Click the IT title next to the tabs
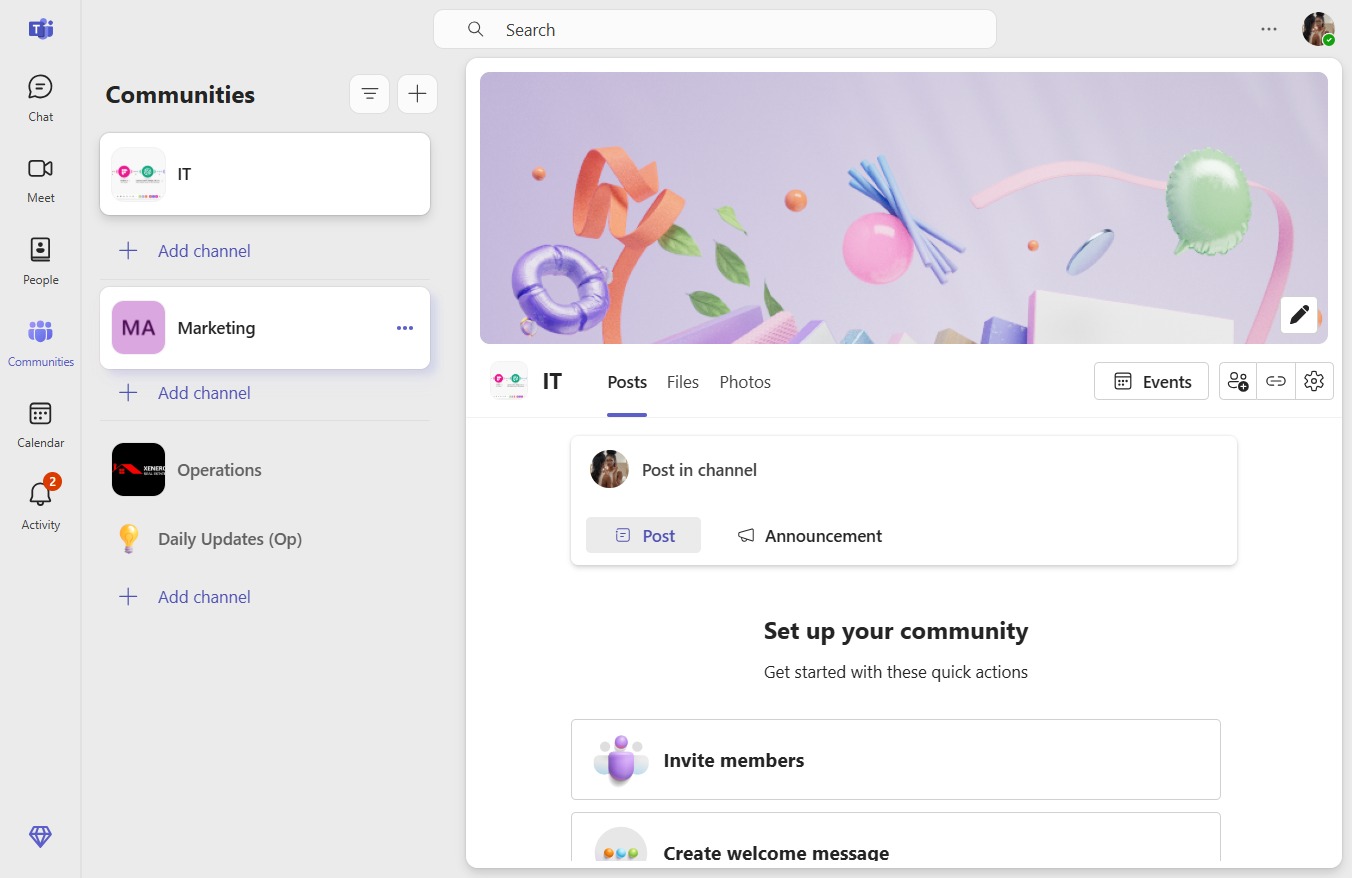Image resolution: width=1352 pixels, height=878 pixels. 552,381
